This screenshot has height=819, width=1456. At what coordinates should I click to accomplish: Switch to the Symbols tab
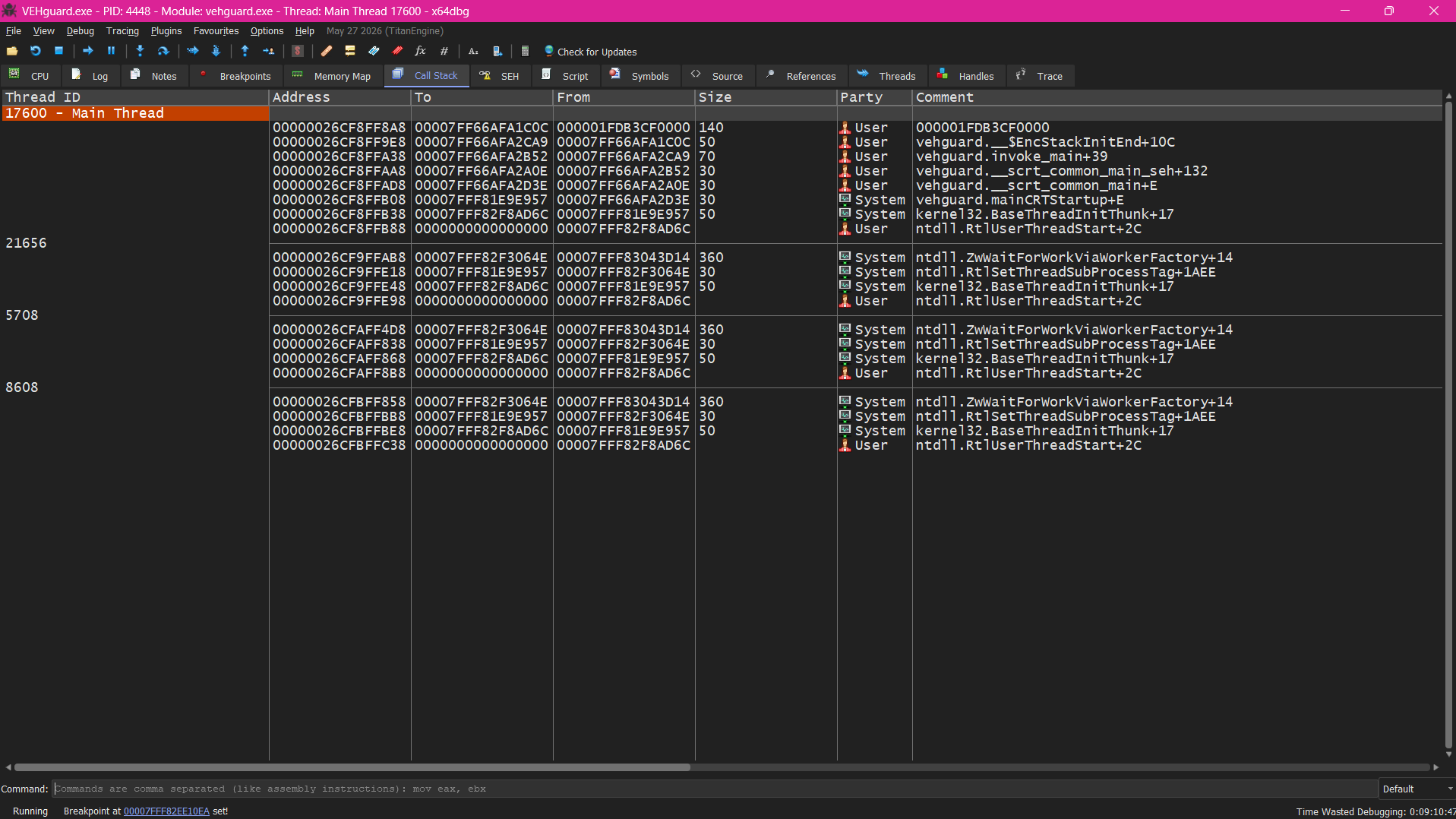pyautogui.click(x=640, y=76)
